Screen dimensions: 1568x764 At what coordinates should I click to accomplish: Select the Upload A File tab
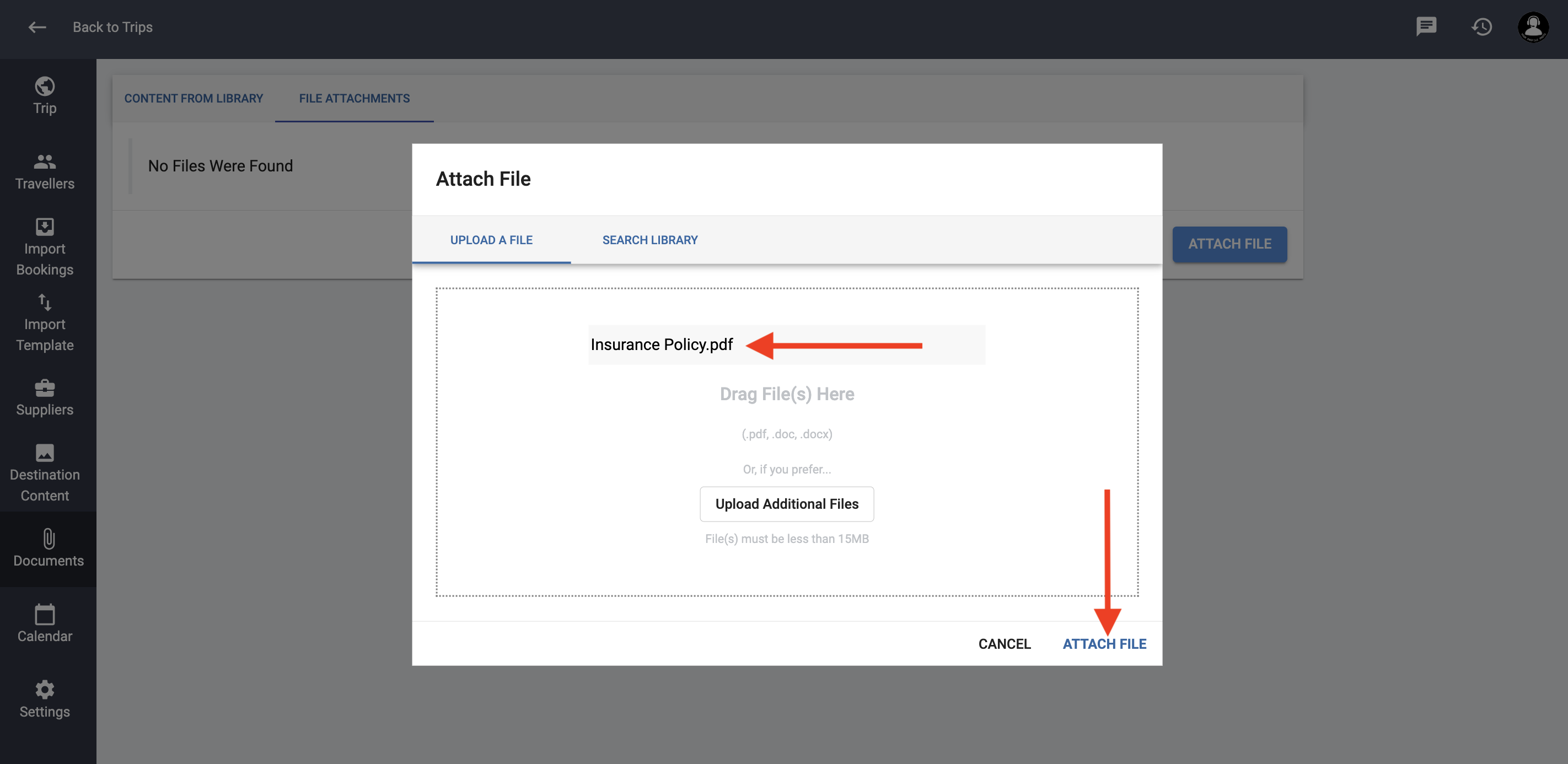(491, 240)
